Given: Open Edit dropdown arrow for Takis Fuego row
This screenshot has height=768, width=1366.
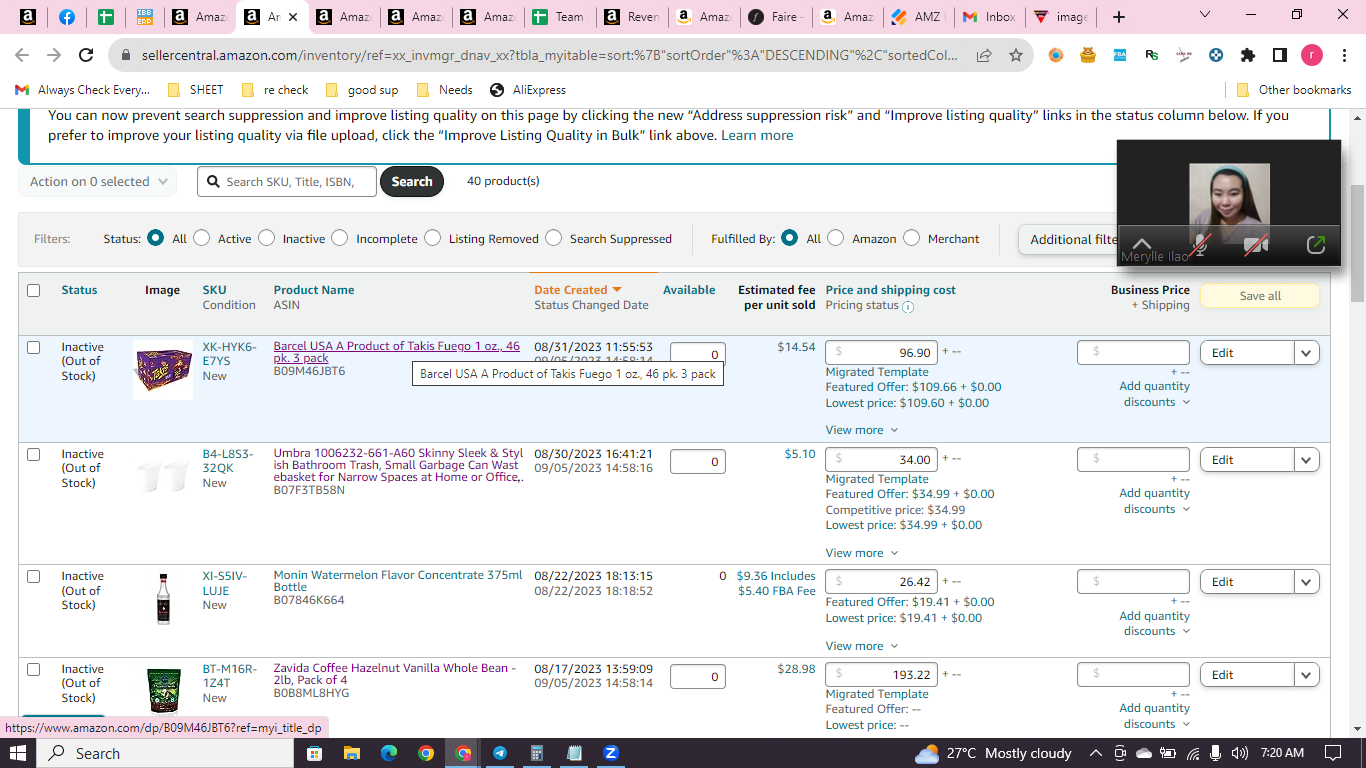Looking at the screenshot, I should [1307, 352].
